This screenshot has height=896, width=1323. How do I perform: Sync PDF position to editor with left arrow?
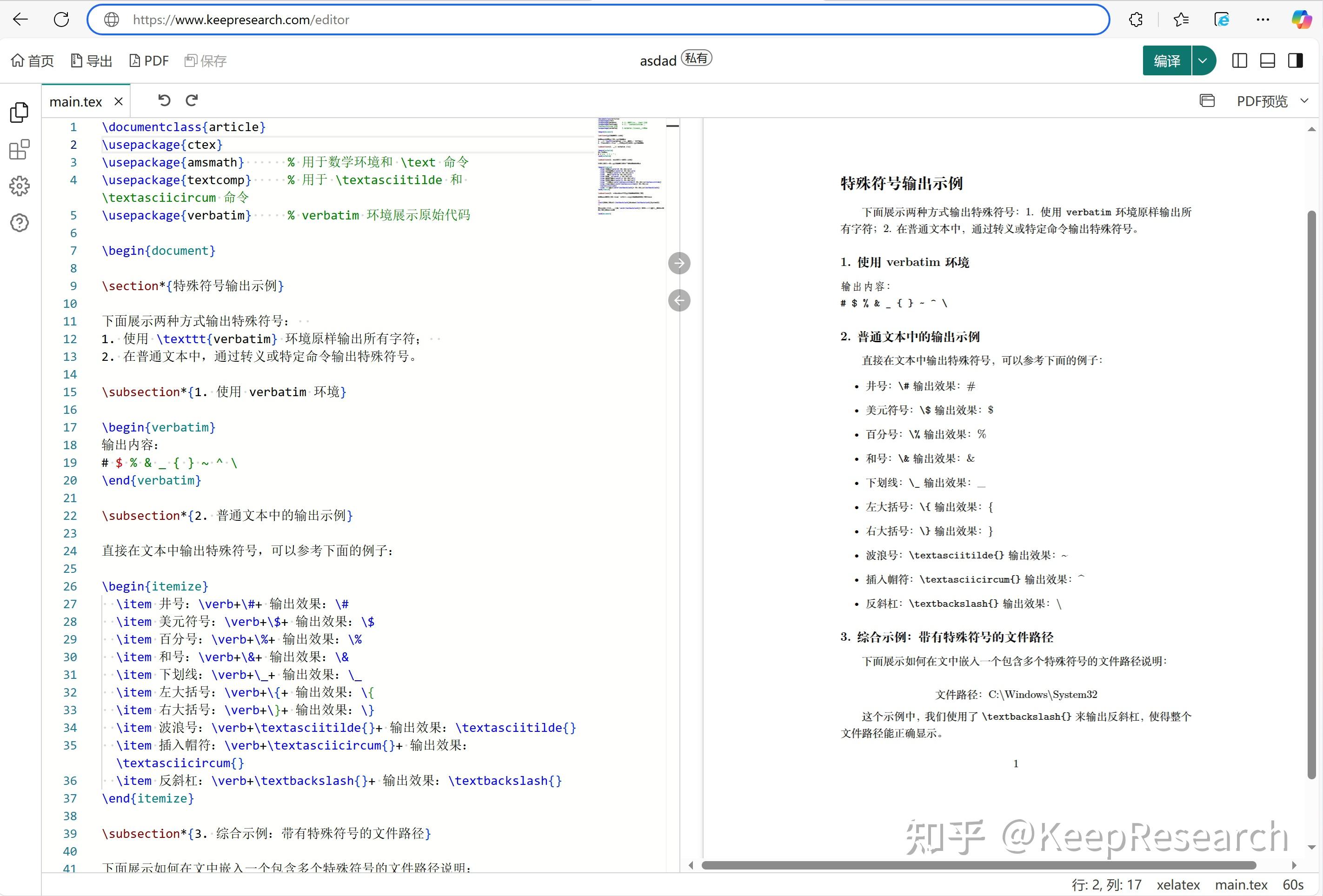click(x=679, y=300)
